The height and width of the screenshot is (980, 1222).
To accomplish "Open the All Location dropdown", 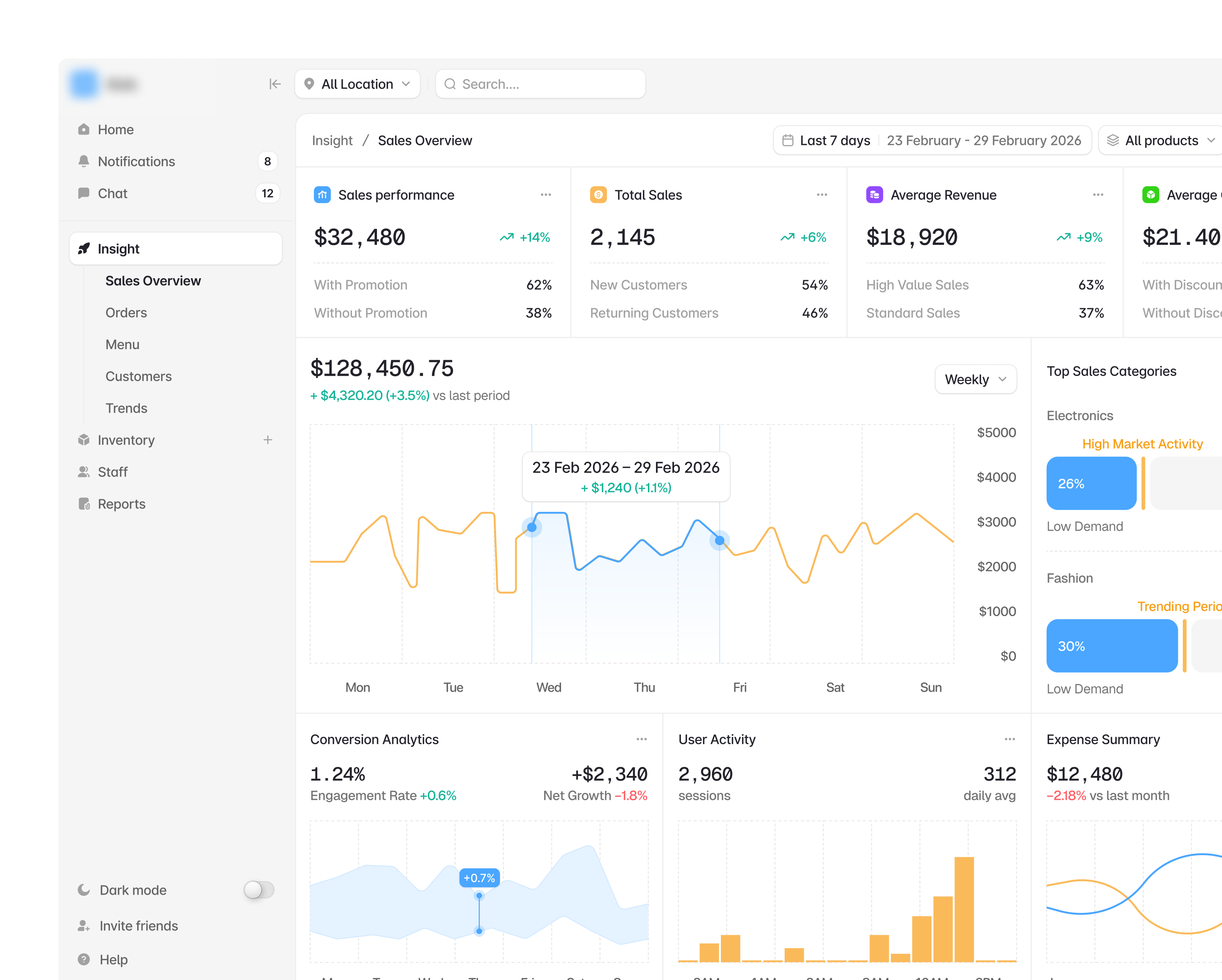I will pyautogui.click(x=358, y=84).
